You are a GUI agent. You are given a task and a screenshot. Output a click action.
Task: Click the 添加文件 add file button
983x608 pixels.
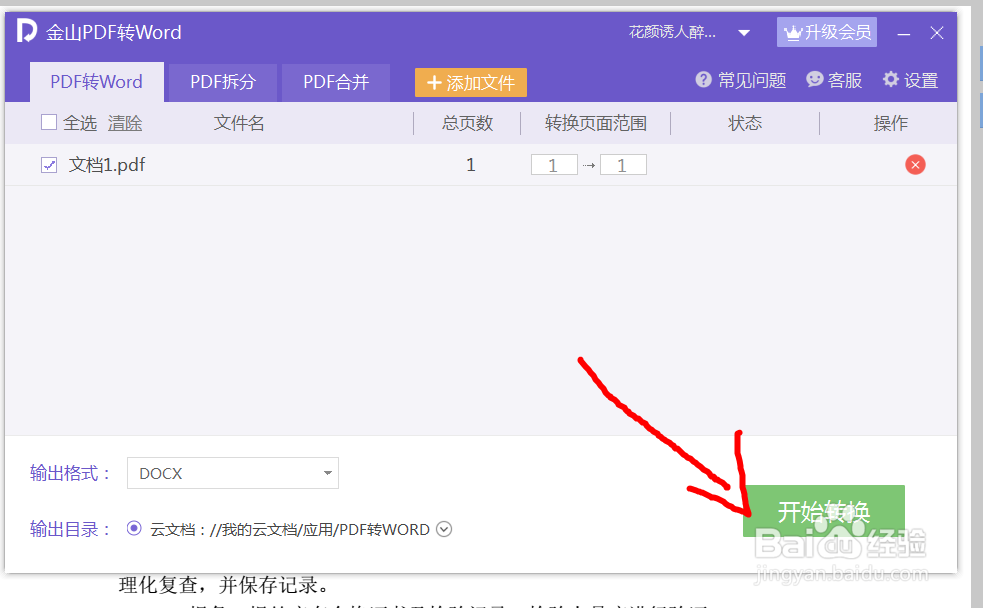coord(471,83)
